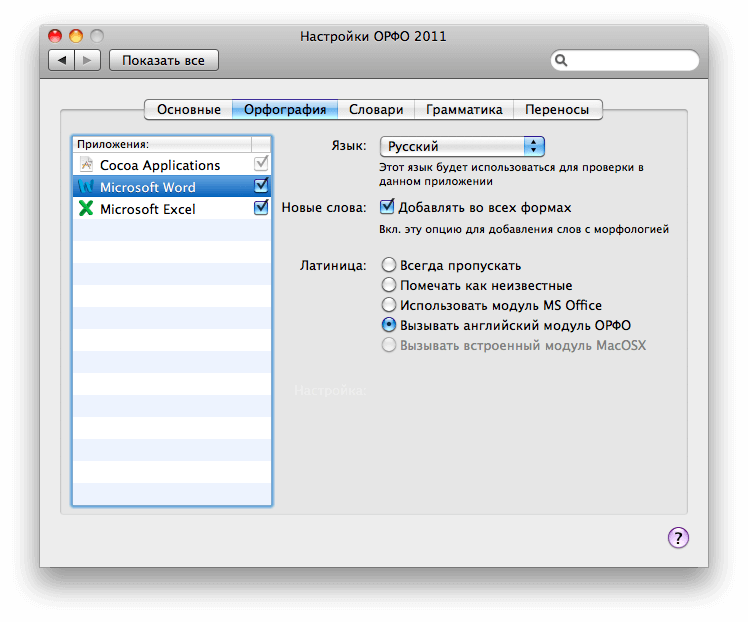Screen dimensions: 748x622
Task: Select the 'Microsoft Excel' list row
Action: click(x=172, y=208)
